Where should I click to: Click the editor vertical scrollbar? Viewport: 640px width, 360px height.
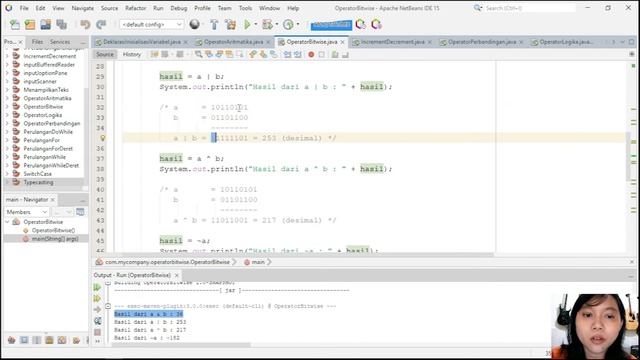(628, 157)
